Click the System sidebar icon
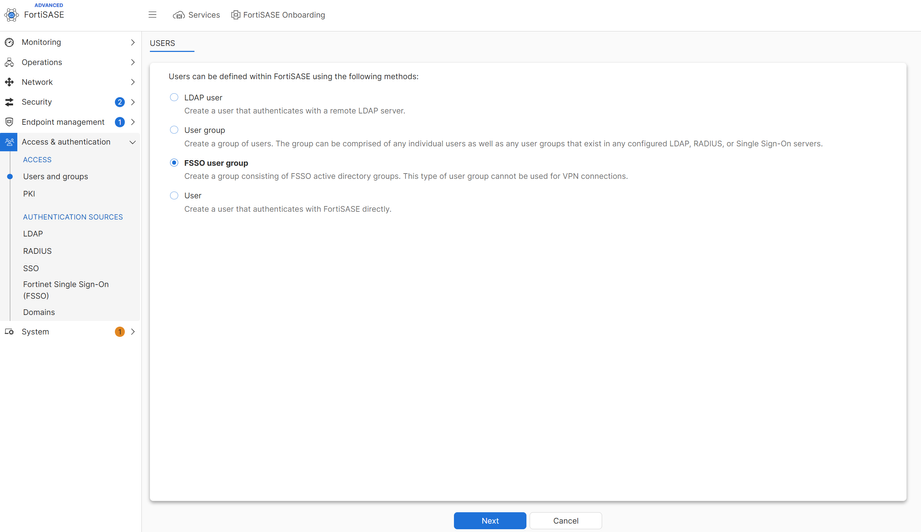 pyautogui.click(x=9, y=332)
